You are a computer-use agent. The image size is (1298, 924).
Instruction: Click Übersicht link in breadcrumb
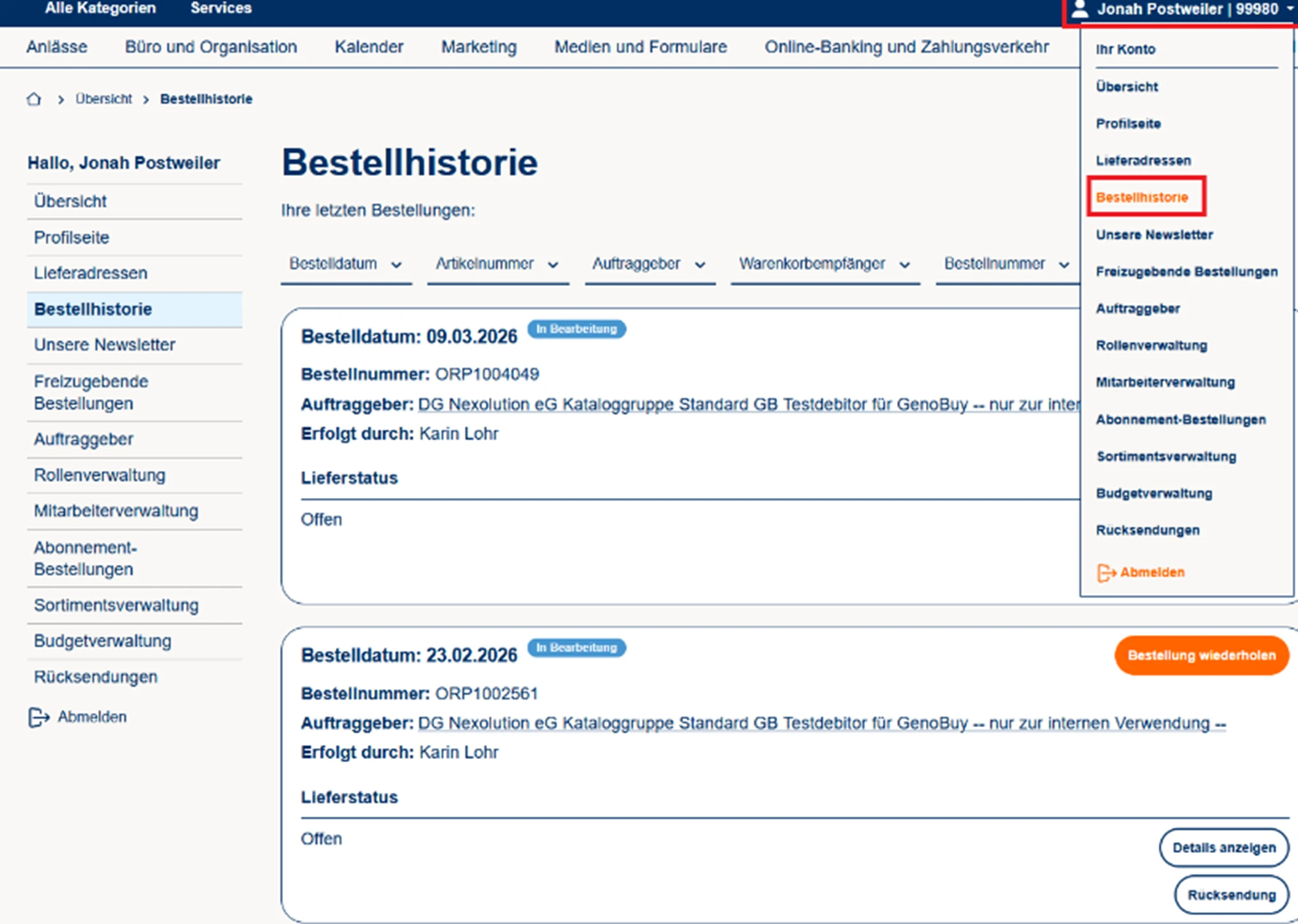(x=104, y=99)
